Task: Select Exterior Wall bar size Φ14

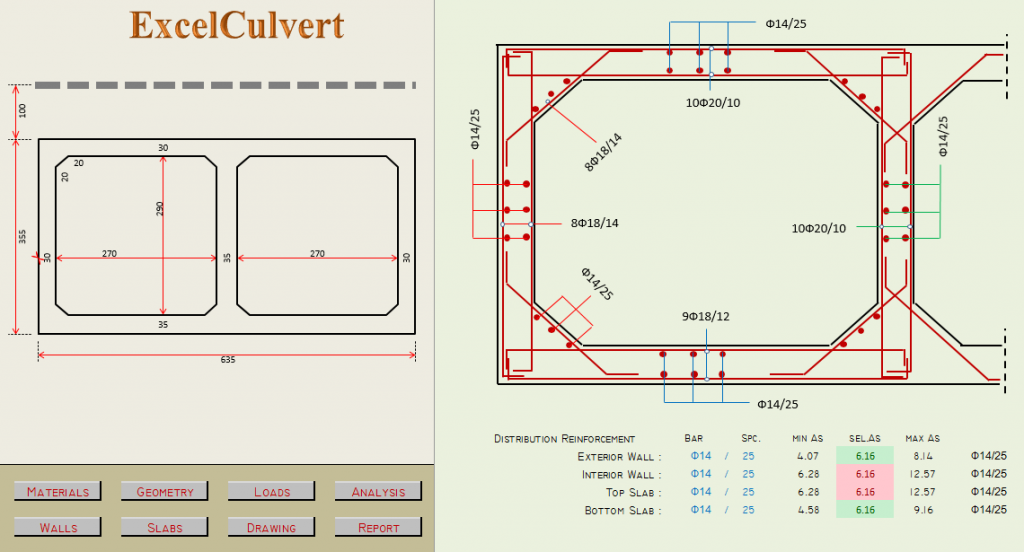Action: pos(701,456)
